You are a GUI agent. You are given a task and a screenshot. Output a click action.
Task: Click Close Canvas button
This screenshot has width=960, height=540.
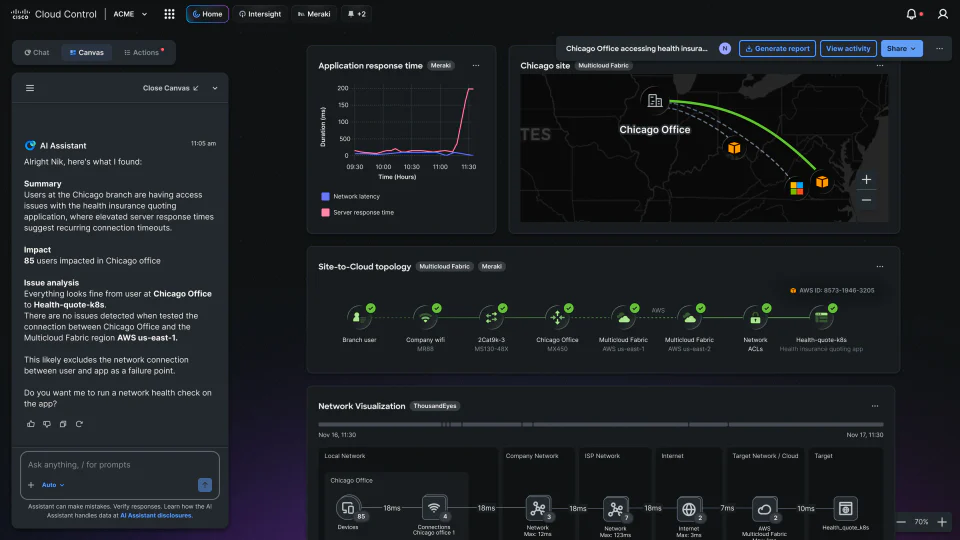(x=170, y=88)
